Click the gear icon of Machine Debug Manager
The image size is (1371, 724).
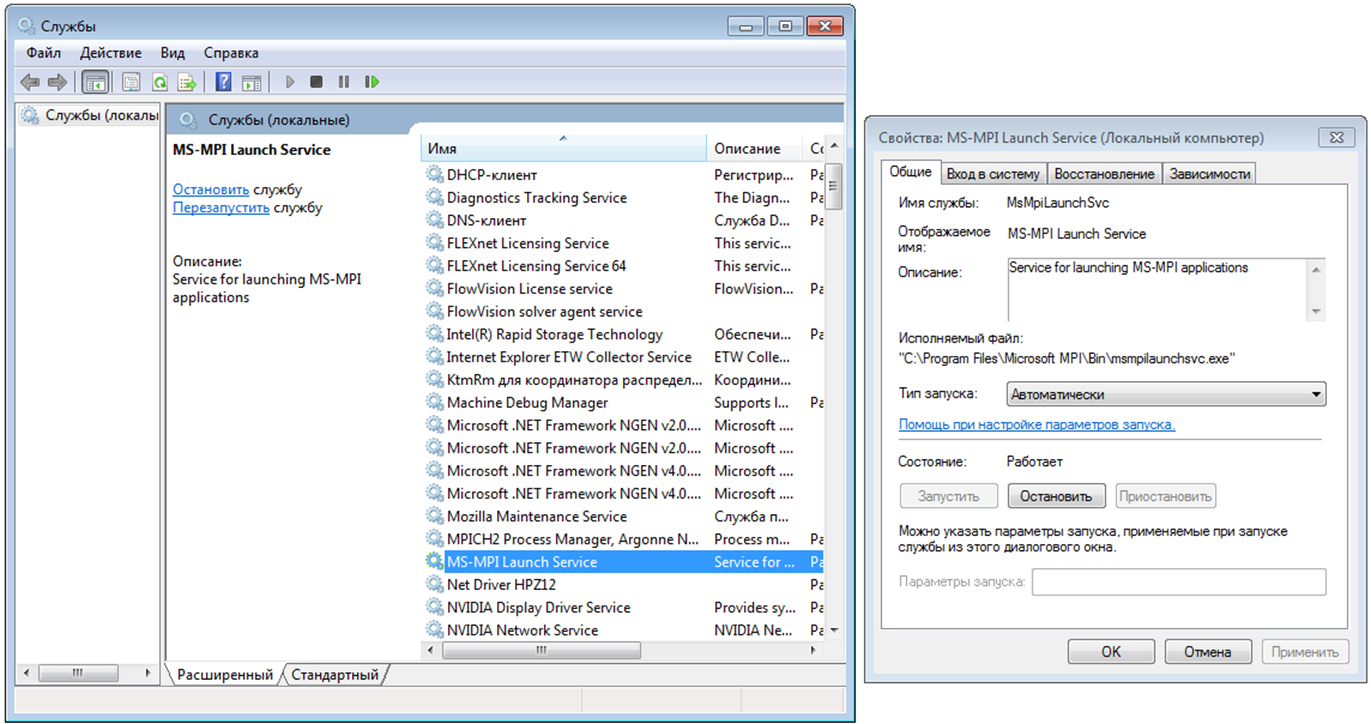coord(435,402)
